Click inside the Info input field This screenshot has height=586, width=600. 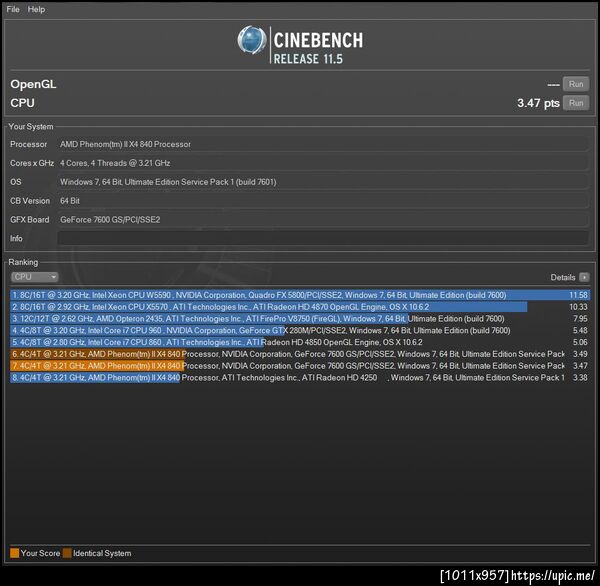323,238
